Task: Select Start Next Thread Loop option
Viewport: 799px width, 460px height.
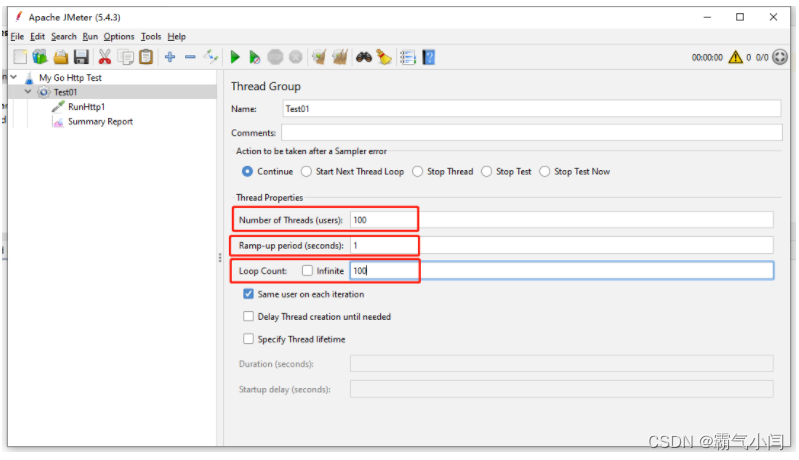Action: point(306,172)
